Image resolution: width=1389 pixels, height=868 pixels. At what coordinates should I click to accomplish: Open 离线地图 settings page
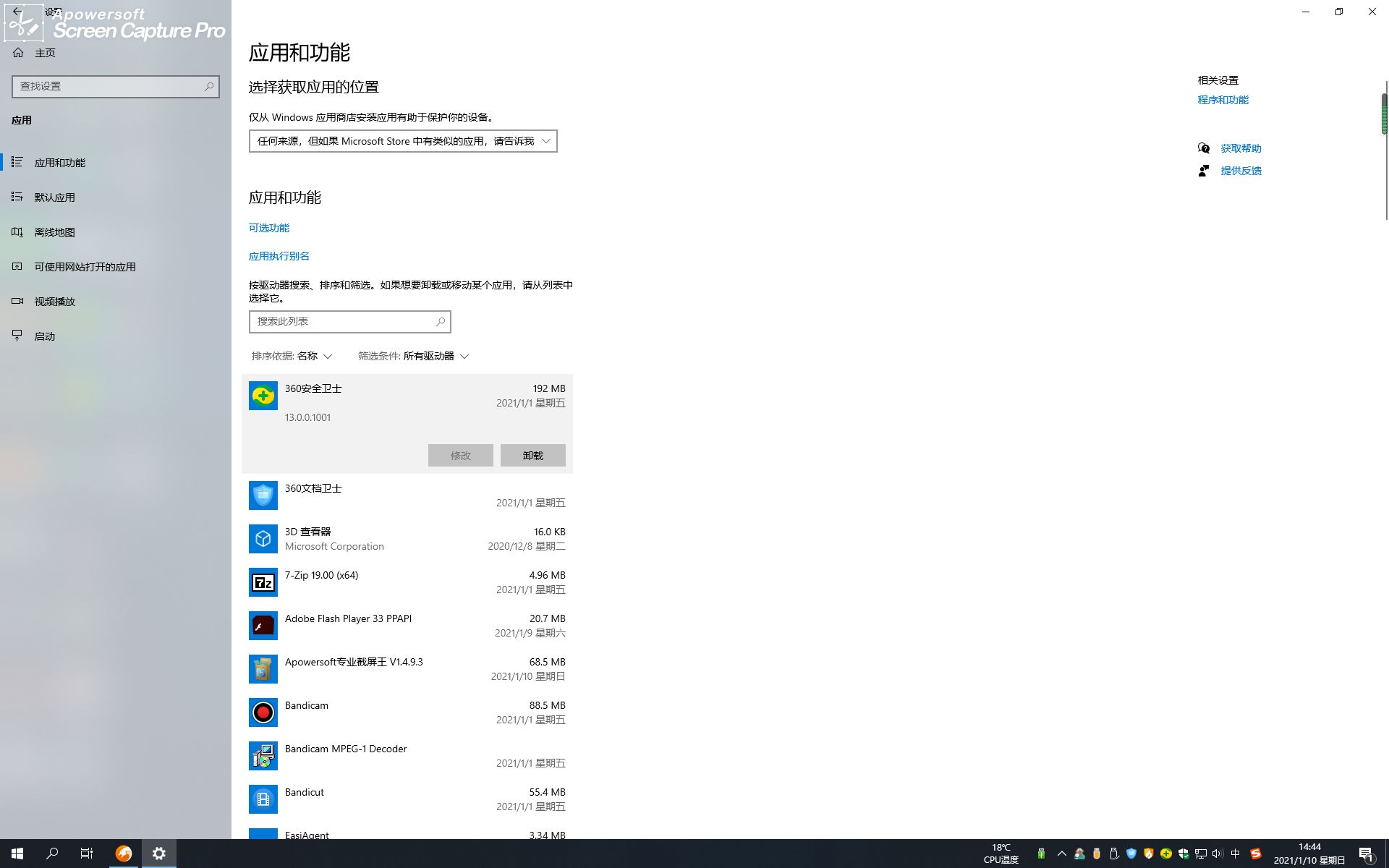tap(55, 232)
